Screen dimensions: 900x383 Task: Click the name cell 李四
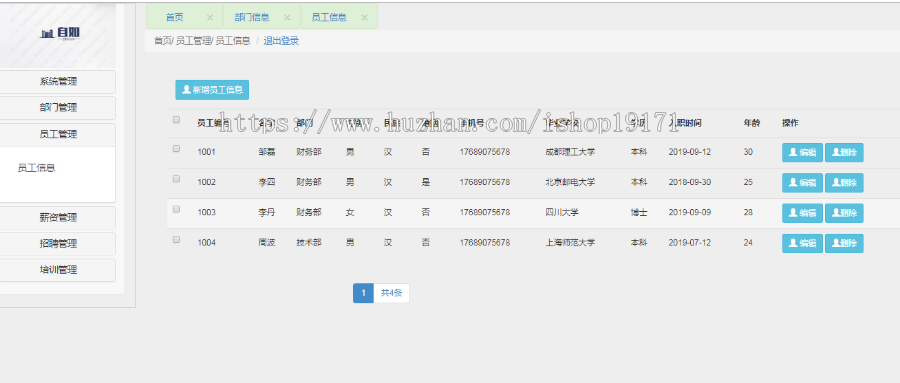click(267, 183)
